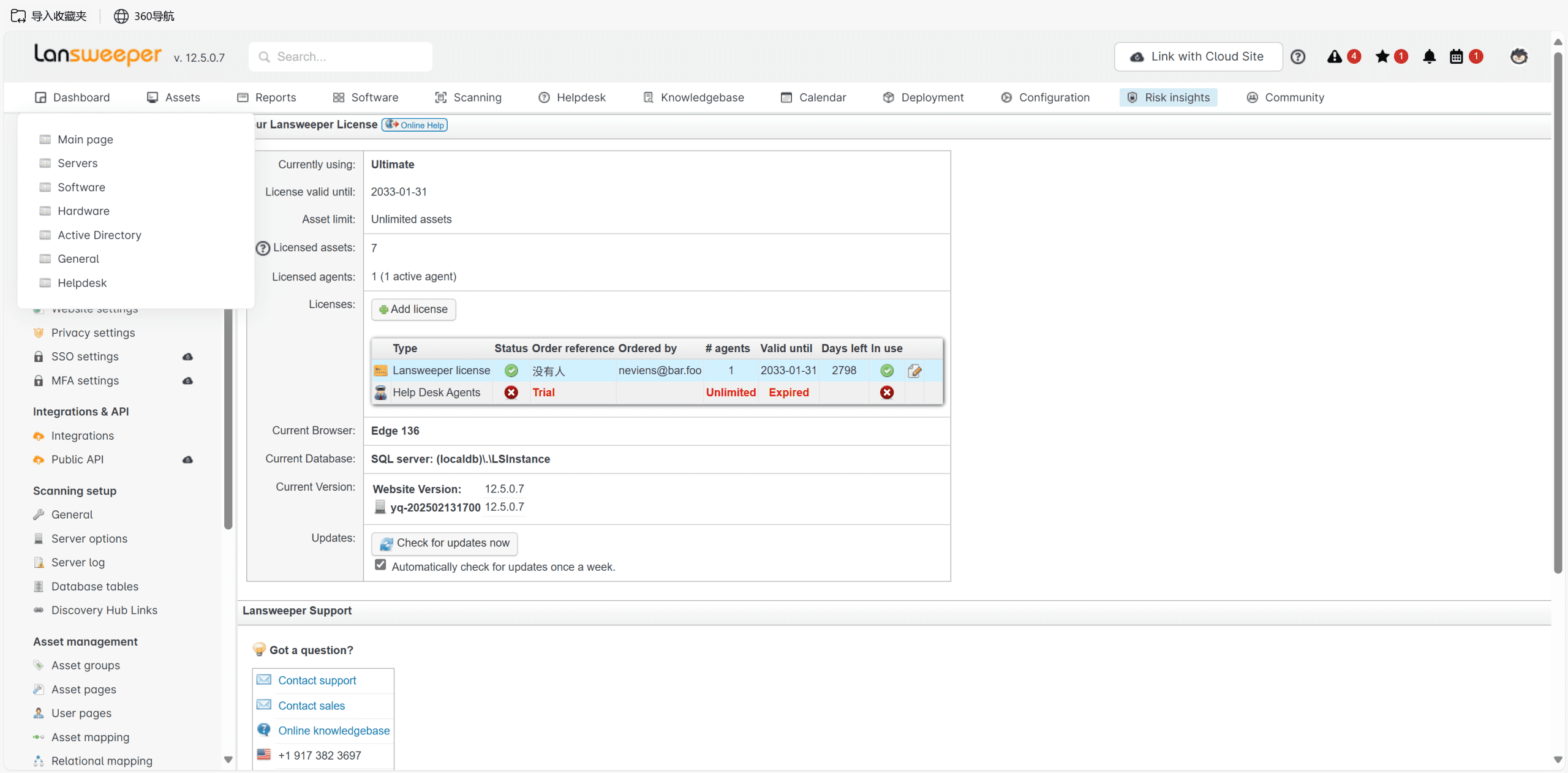This screenshot has height=773, width=1568.
Task: Open Asset groups in sidebar
Action: click(86, 665)
